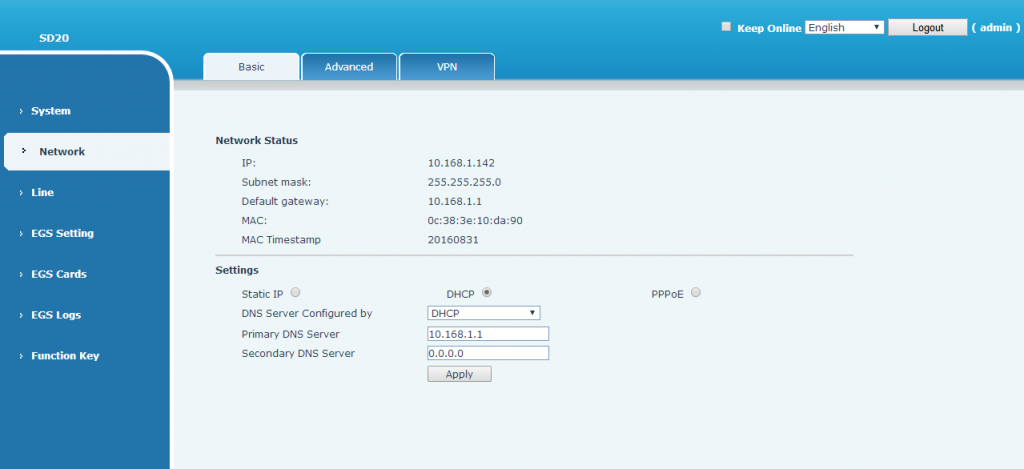Switch to the Advanced tab
The width and height of the screenshot is (1024, 469).
(x=349, y=67)
